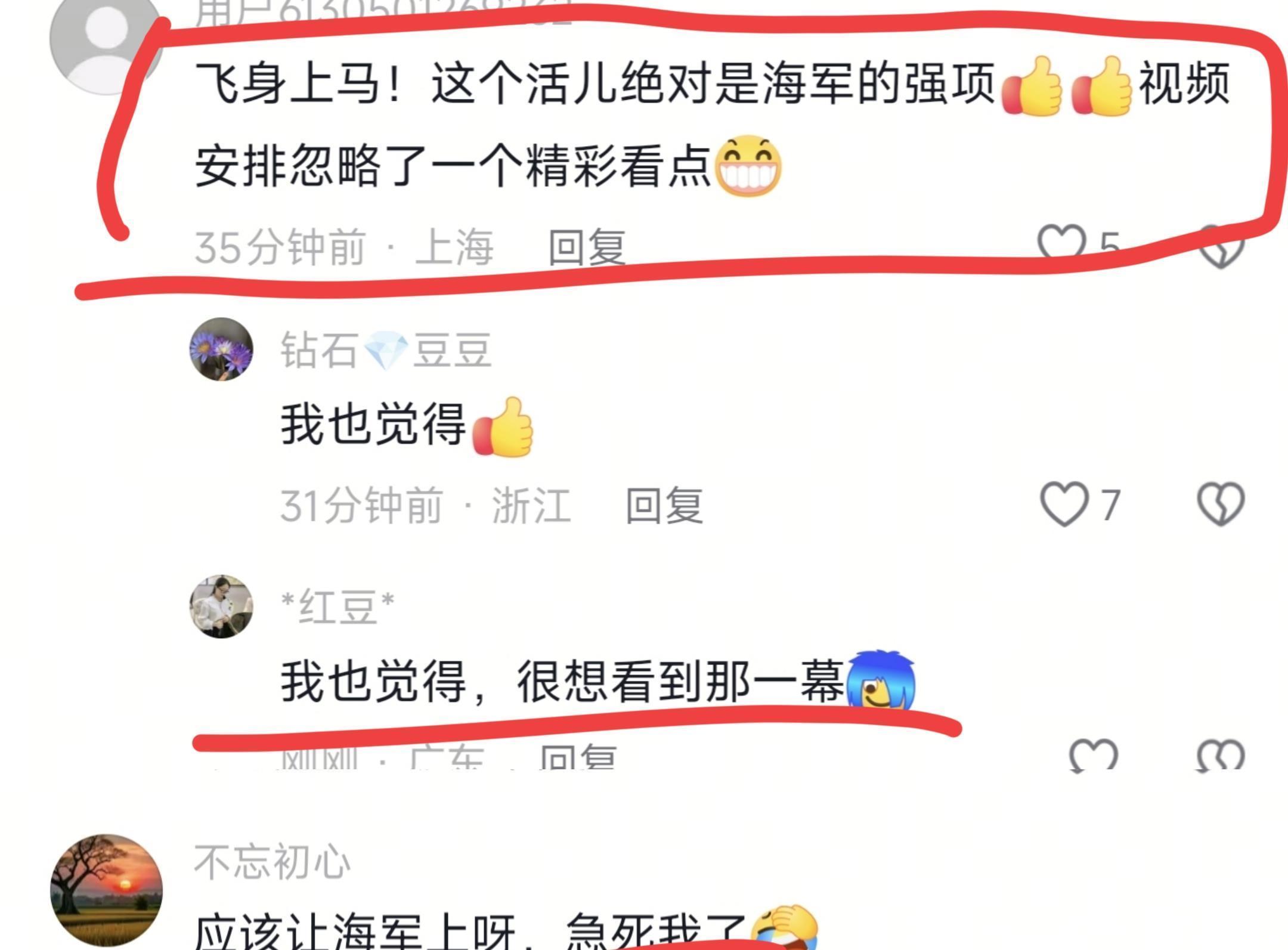Open username 钻石豆豆 profile link

[x=386, y=349]
